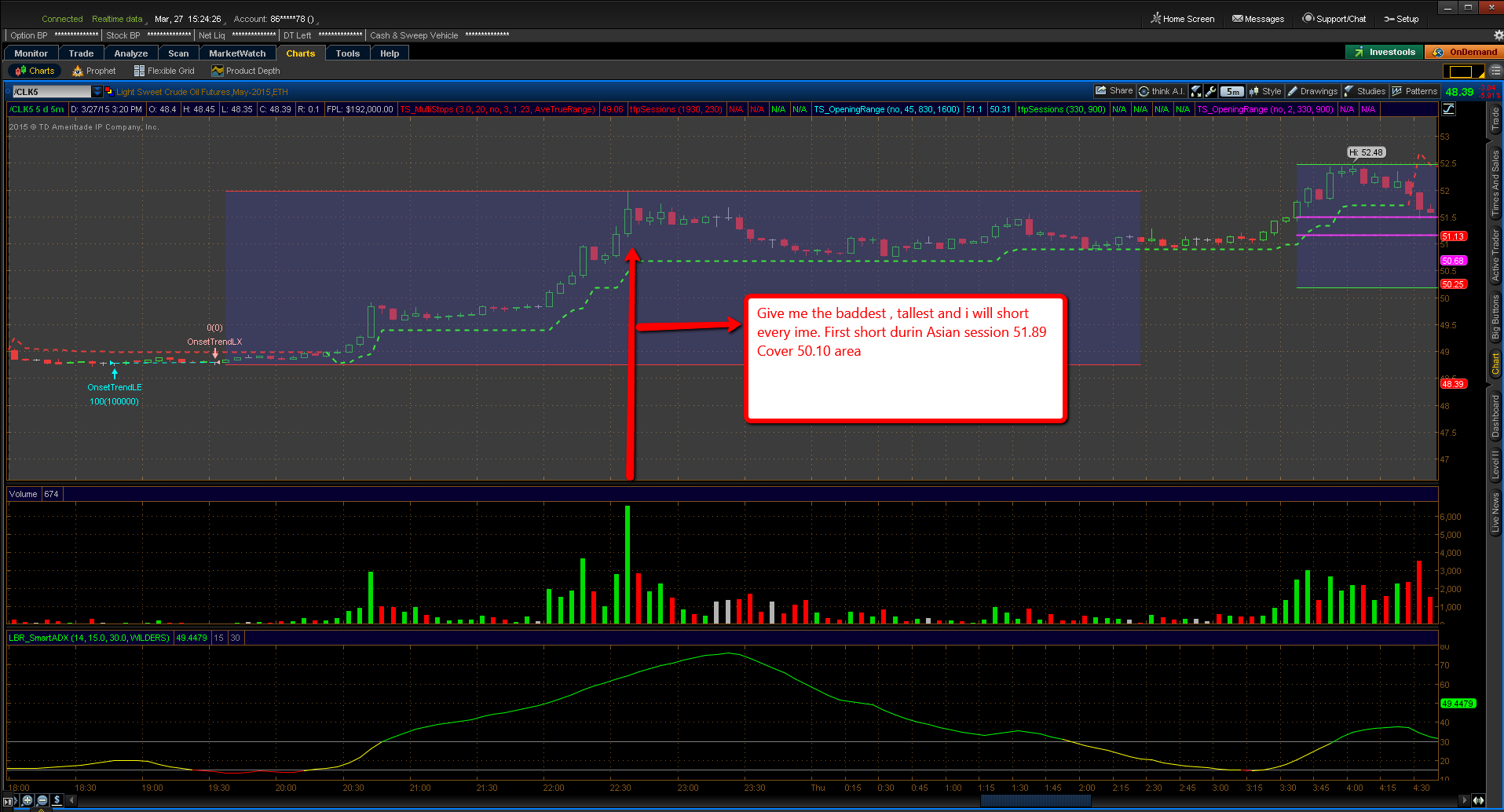Open side panel Trade tab
Image resolution: width=1504 pixels, height=812 pixels.
click(x=1495, y=119)
